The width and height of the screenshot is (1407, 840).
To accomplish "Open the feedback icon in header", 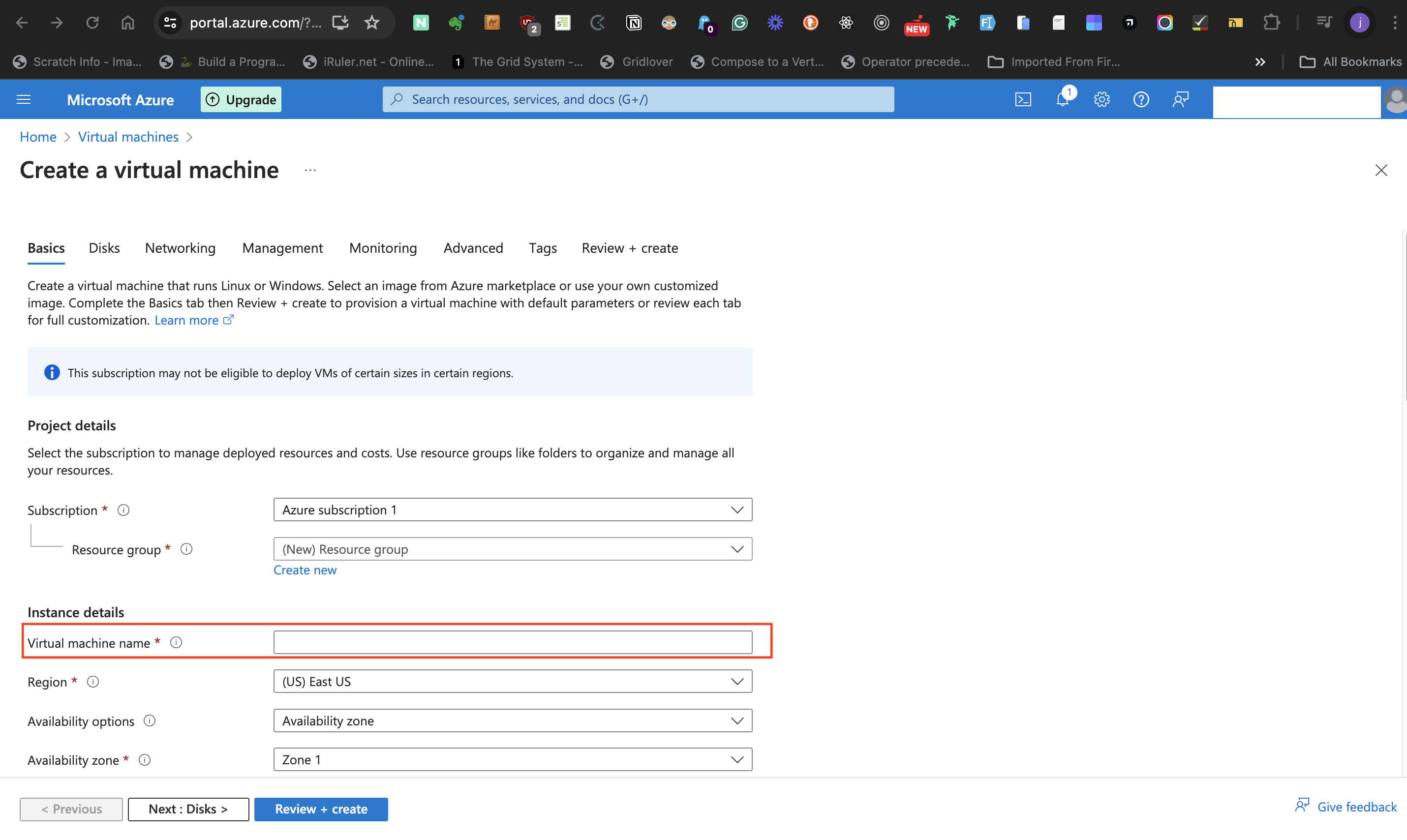I will click(1180, 100).
